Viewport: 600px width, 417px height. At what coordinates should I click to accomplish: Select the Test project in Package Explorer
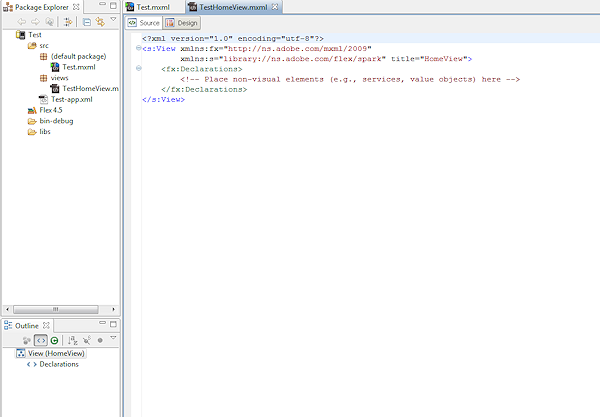[x=34, y=35]
